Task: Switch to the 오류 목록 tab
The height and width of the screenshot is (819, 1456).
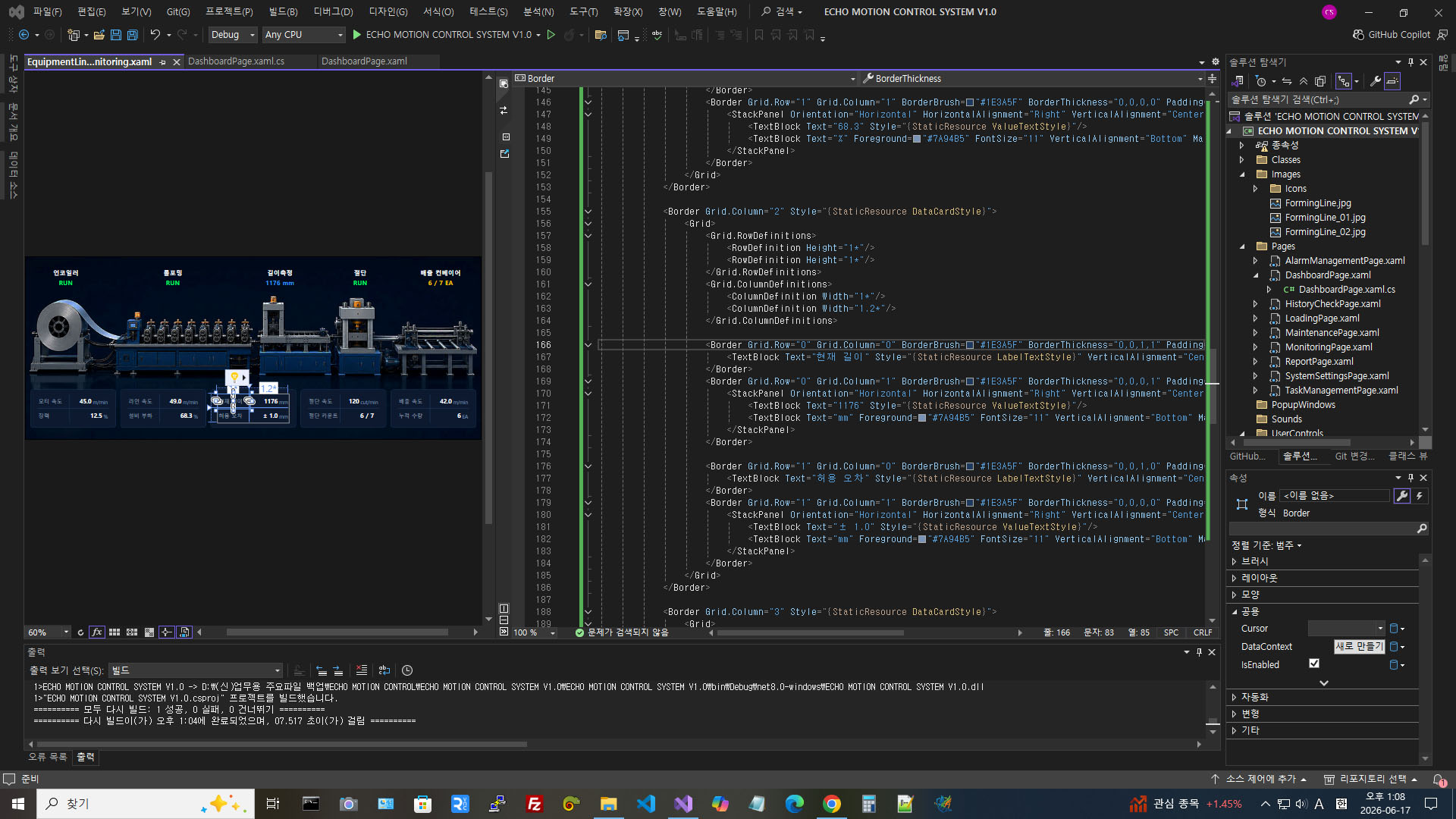Action: click(48, 757)
